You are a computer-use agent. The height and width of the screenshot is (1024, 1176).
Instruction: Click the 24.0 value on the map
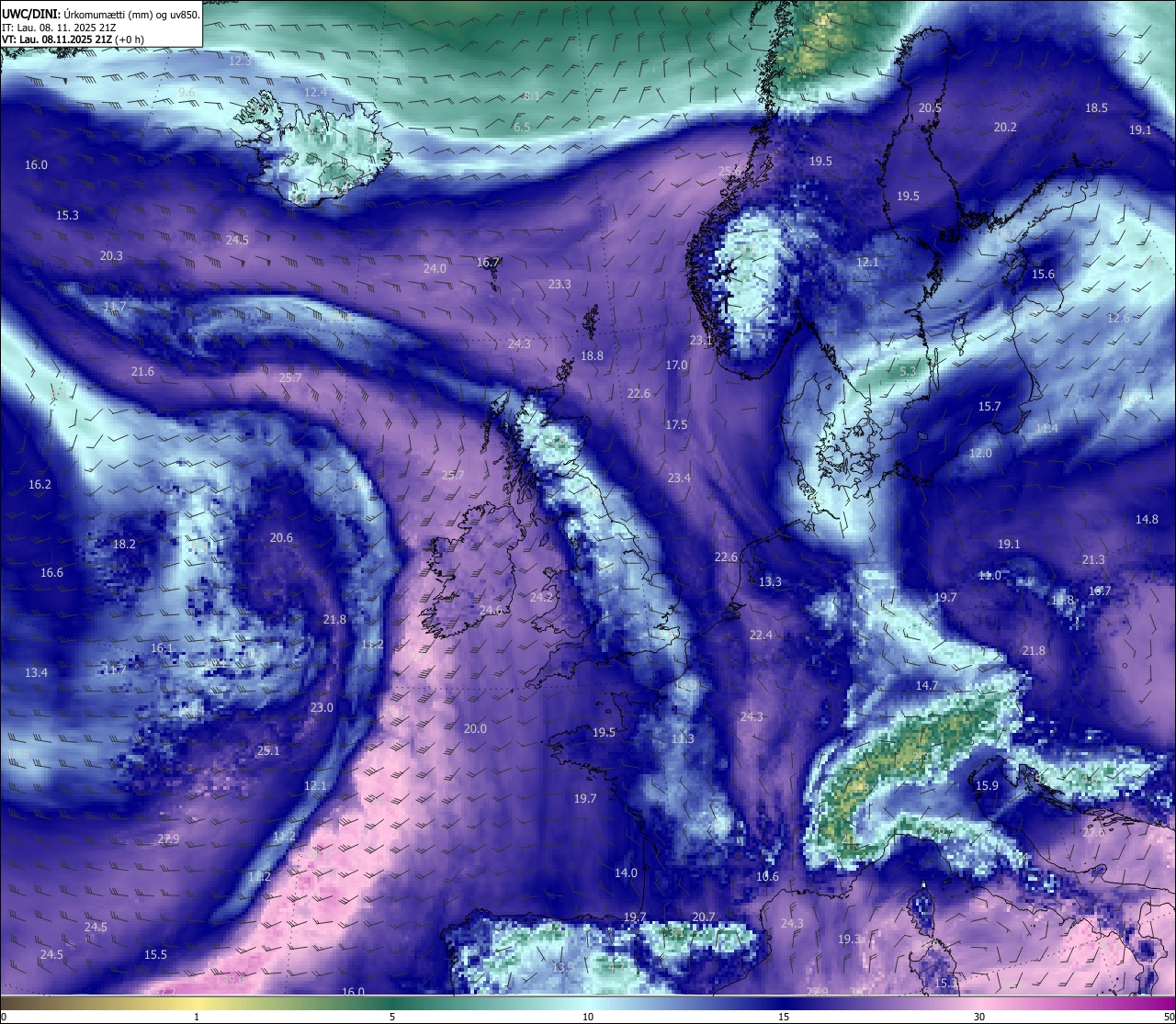(x=435, y=269)
